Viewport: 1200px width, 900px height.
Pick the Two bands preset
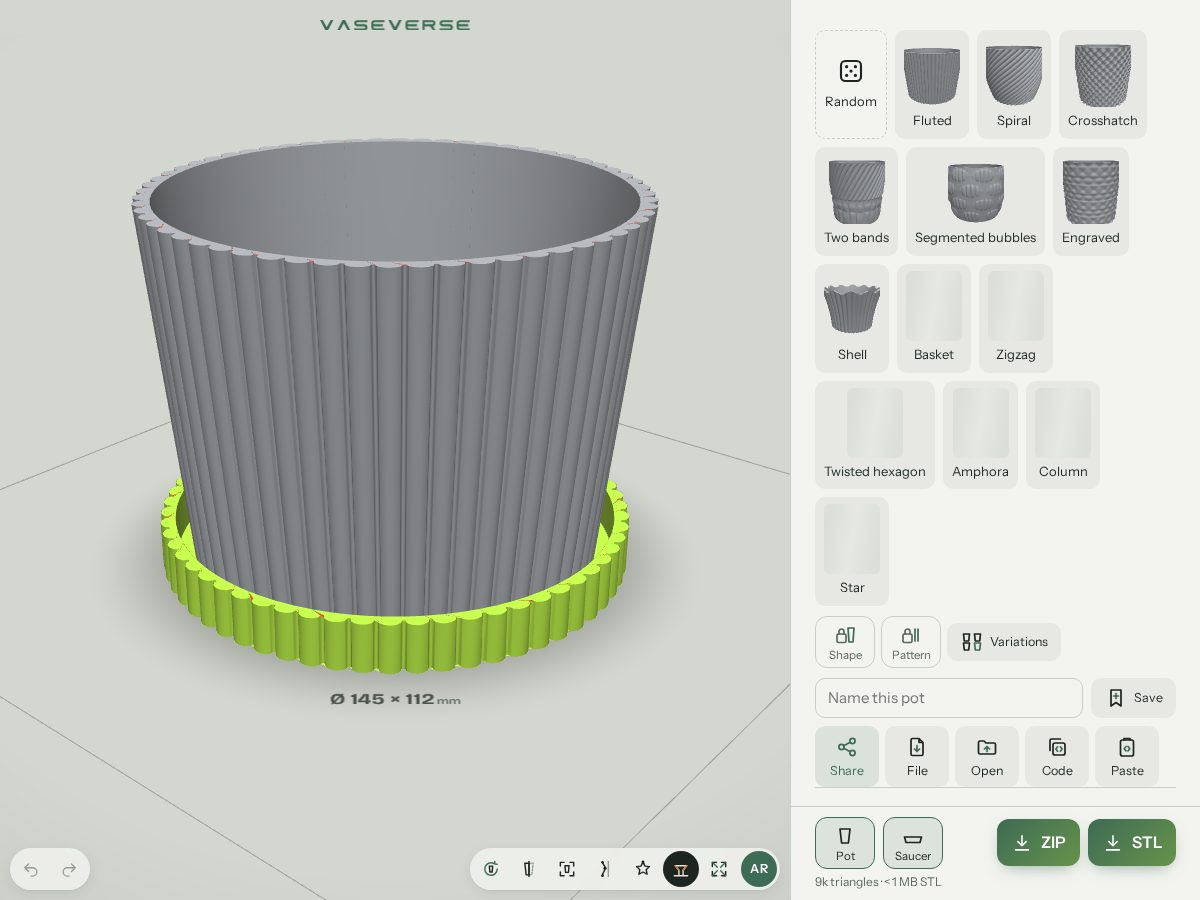pos(856,201)
